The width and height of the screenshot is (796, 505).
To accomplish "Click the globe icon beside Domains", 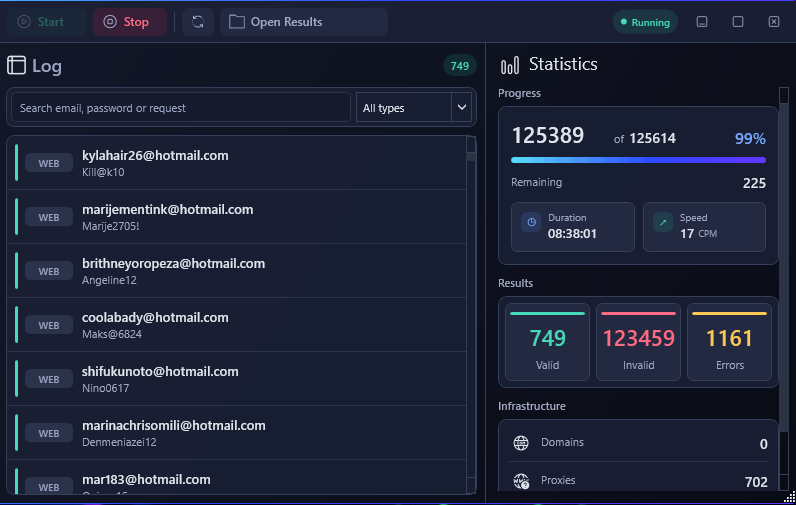I will coord(521,443).
